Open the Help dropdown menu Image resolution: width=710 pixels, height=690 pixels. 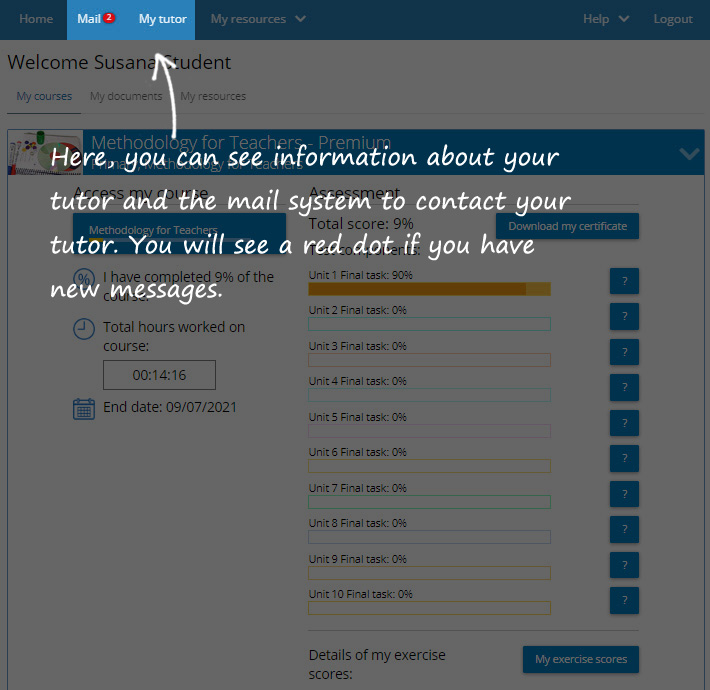(x=606, y=19)
